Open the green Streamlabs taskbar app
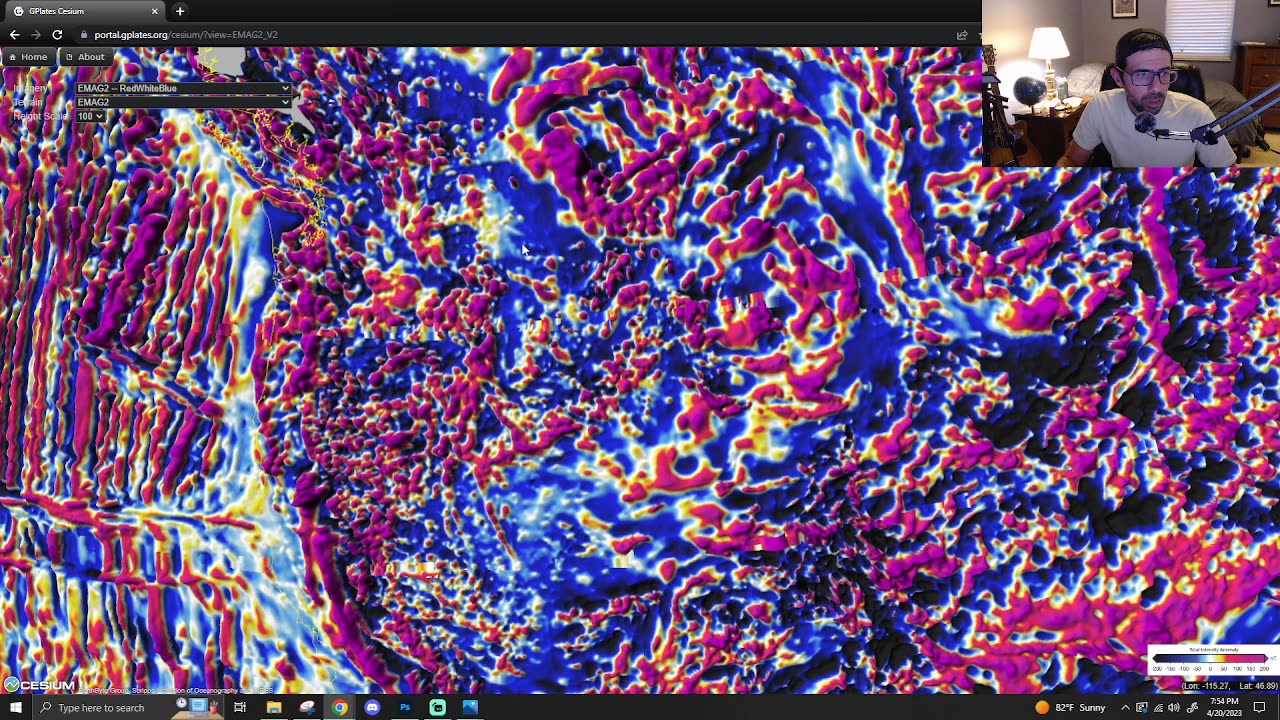Screen dimensions: 1280x720 438,708
